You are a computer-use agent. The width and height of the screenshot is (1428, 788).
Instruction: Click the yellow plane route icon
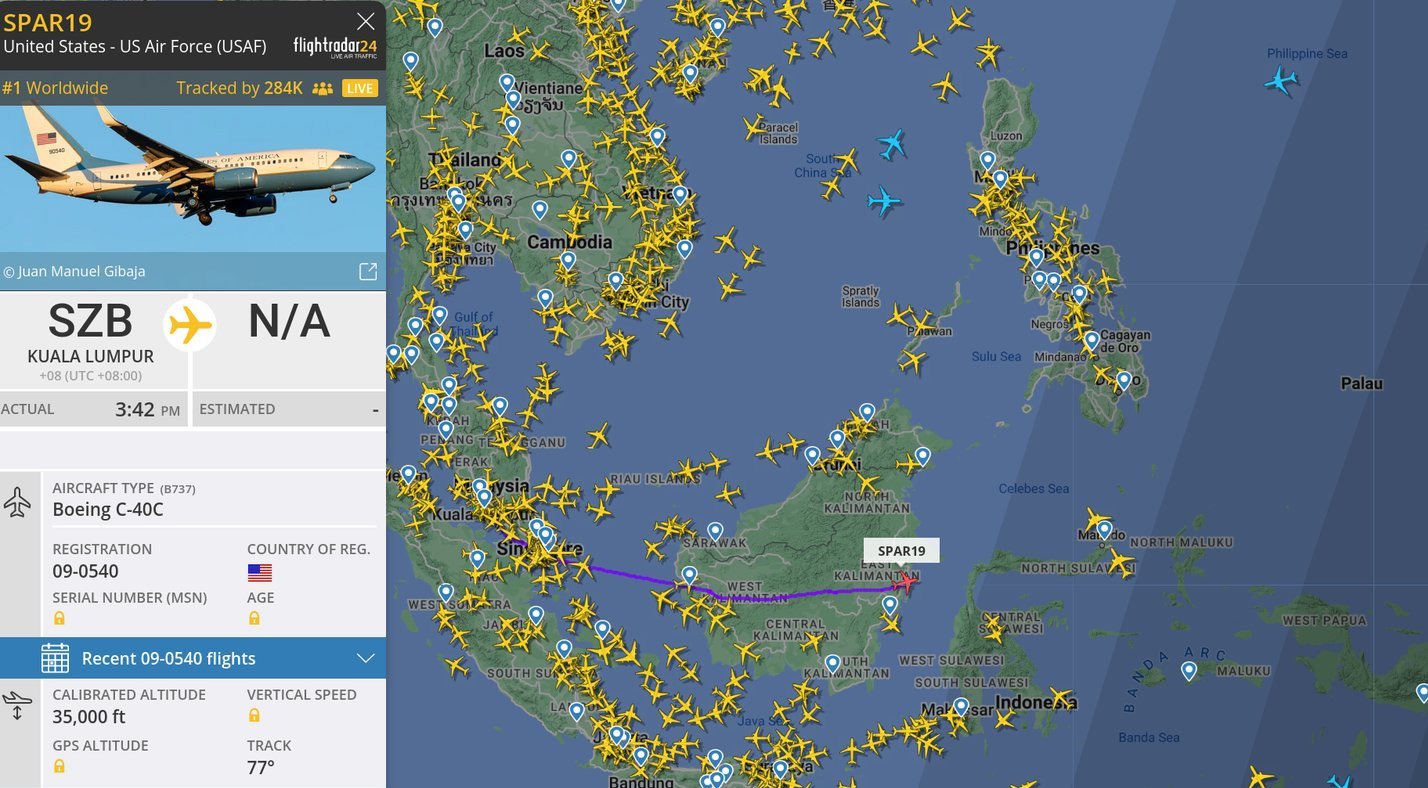coord(190,325)
